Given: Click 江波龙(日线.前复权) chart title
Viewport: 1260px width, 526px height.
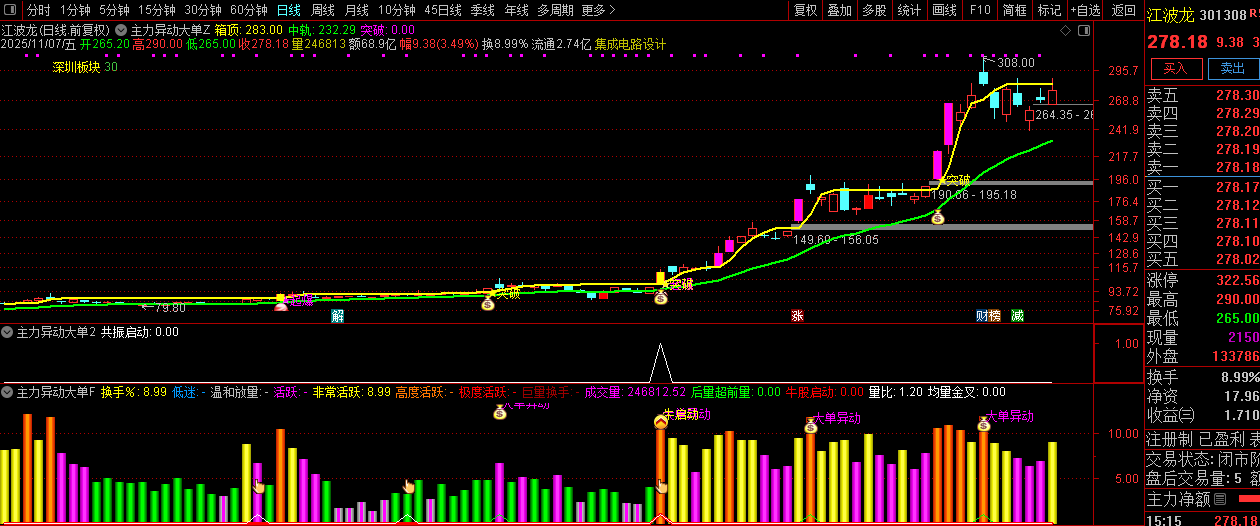Looking at the screenshot, I should (x=56, y=30).
